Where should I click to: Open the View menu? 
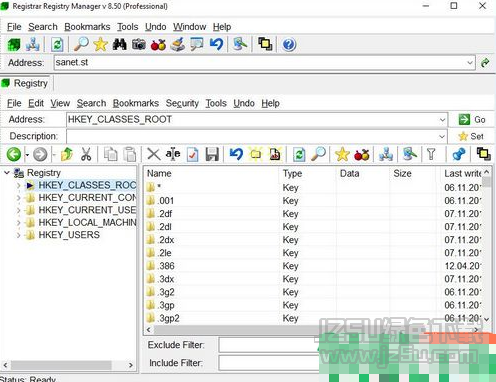pyautogui.click(x=60, y=103)
